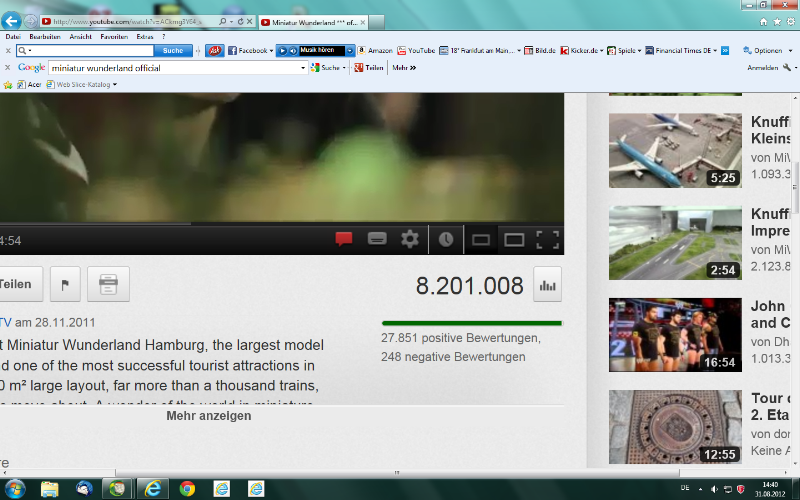
Task: Click the Amazon toolbar link
Action: pos(379,50)
